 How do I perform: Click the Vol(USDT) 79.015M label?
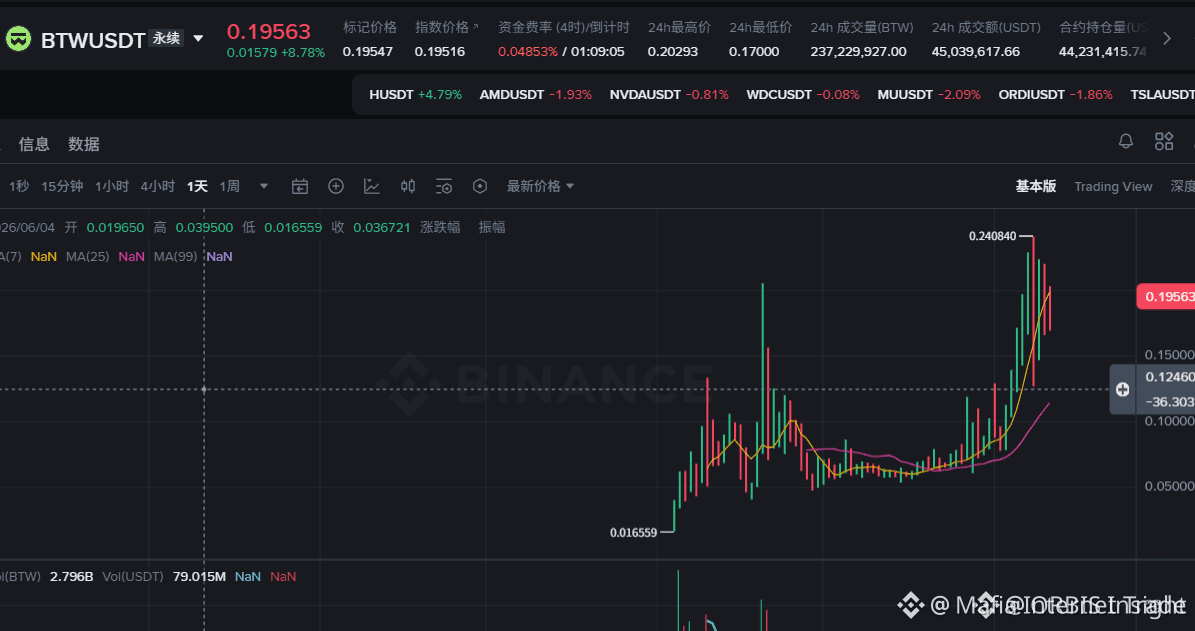pos(163,577)
